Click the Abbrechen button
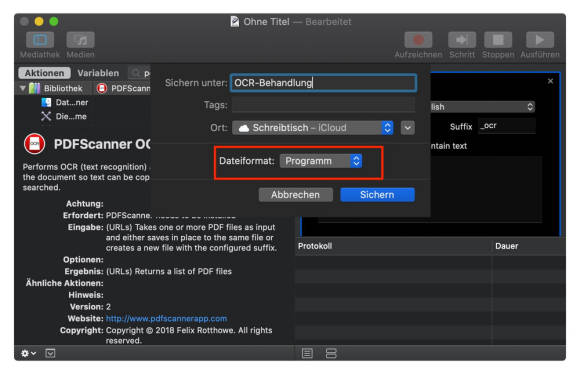580x374 pixels. (295, 195)
